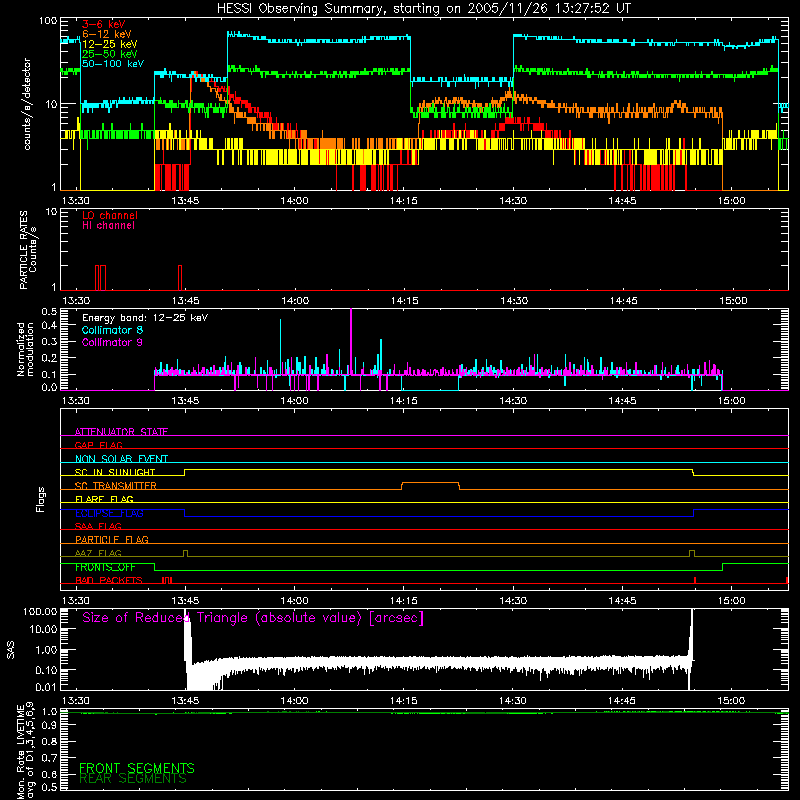
Task: Click the 'Size of Reduced Triangle' panel caption
Action: coord(253,618)
